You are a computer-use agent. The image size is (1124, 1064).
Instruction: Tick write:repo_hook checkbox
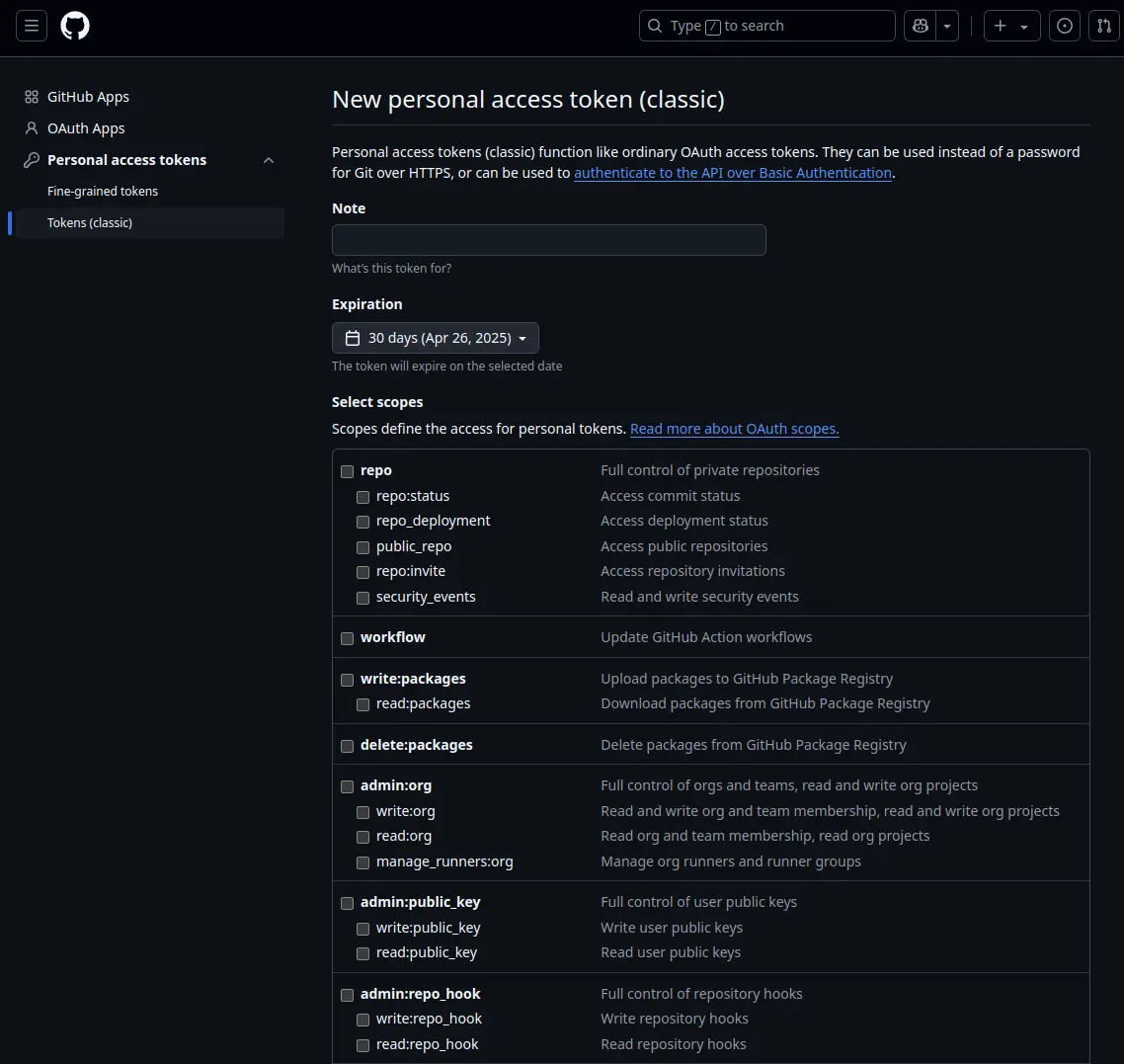pos(363,1020)
